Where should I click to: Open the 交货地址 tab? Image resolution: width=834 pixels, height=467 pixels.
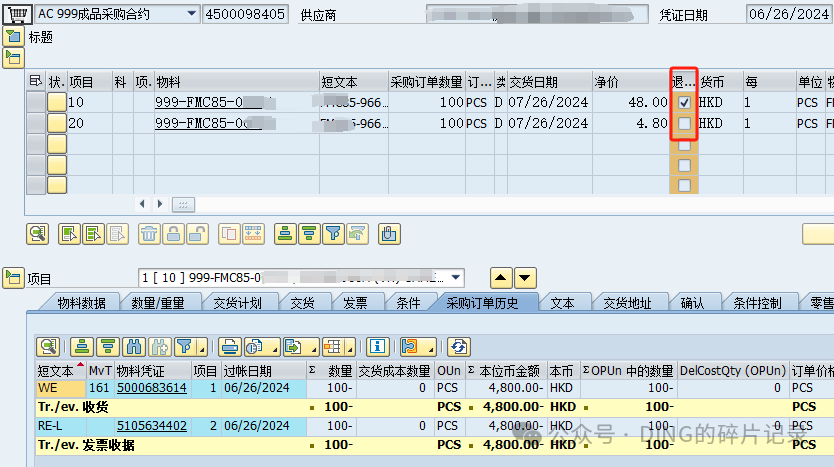click(627, 303)
